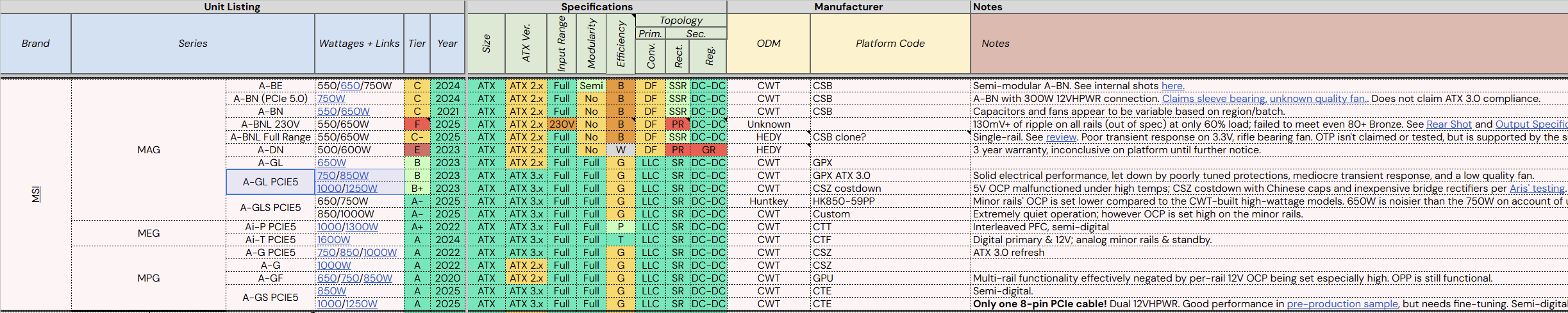Follow the 'Claims sleeve bearing' link
The height and width of the screenshot is (313, 1568).
pos(1215,99)
